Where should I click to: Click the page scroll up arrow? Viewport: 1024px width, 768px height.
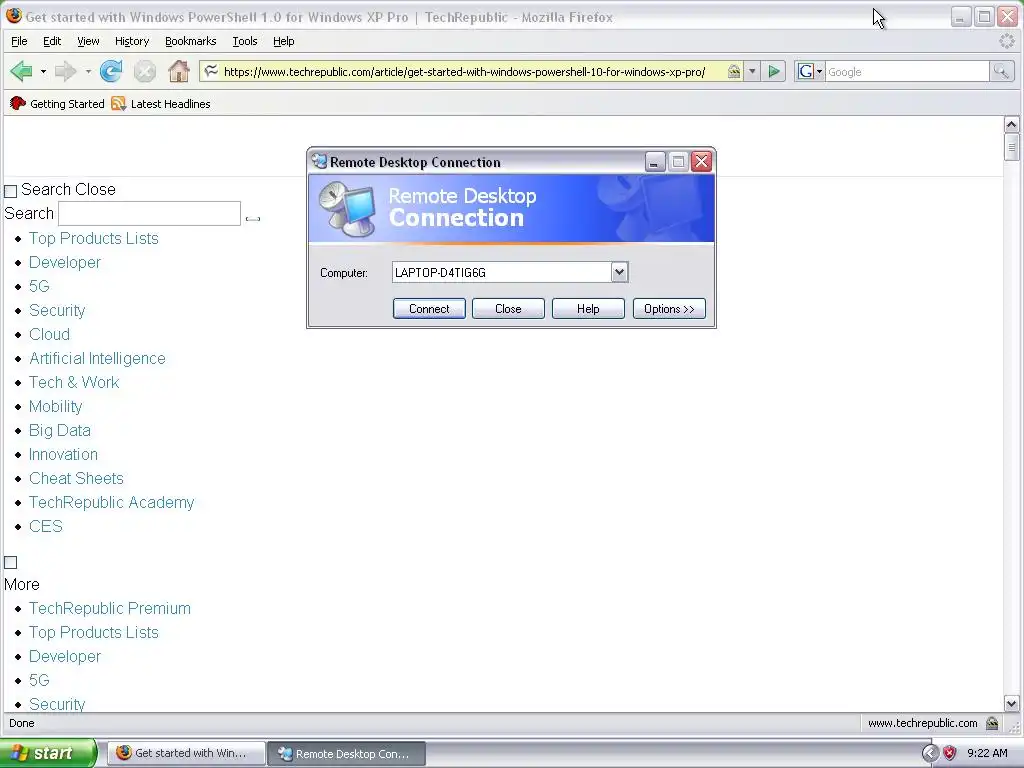click(1011, 124)
